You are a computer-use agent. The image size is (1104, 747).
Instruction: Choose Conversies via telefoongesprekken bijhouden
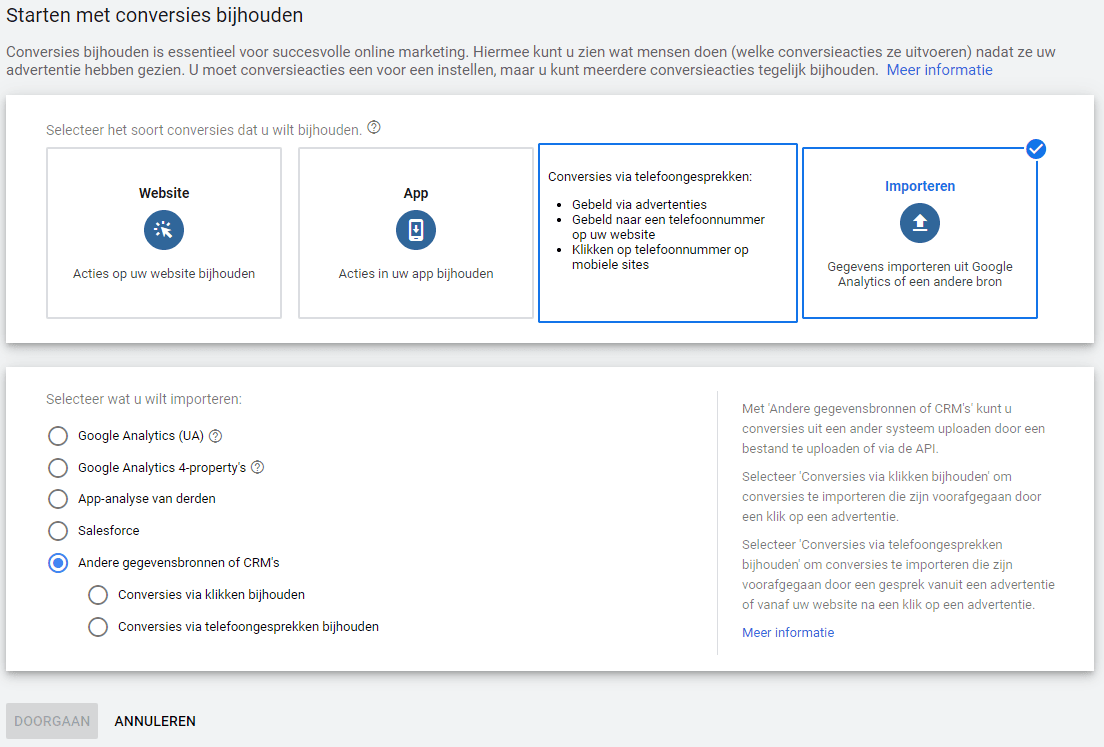click(x=98, y=627)
